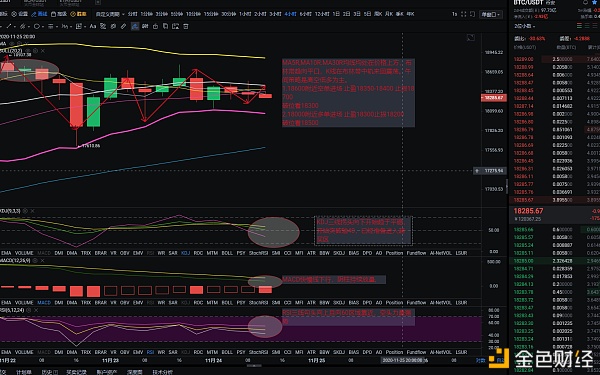The image size is (600, 375).
Task: Select the ellipse shape drawing tool
Action: click(x=37, y=26)
